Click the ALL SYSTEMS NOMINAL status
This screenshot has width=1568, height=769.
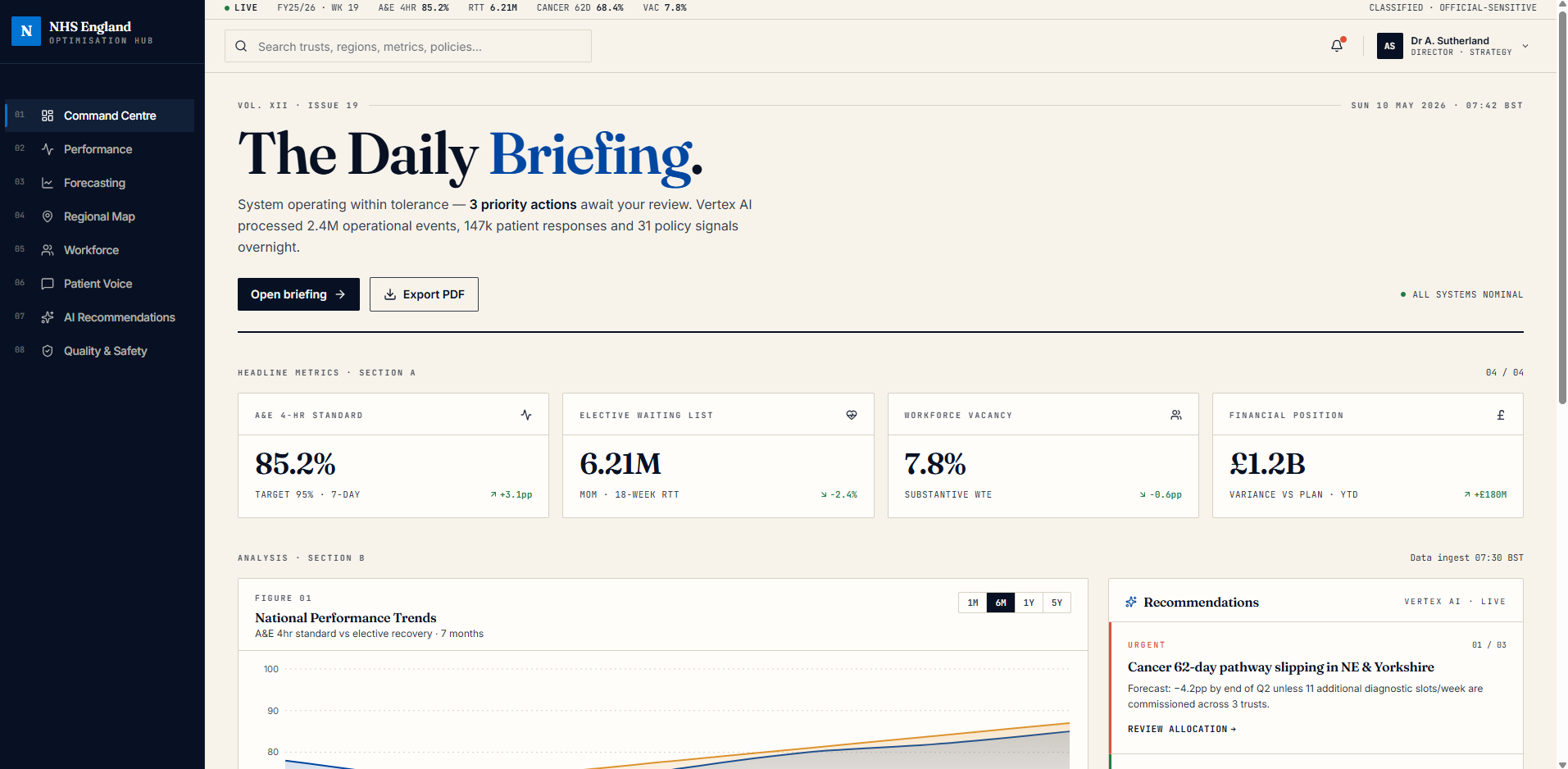[1461, 294]
